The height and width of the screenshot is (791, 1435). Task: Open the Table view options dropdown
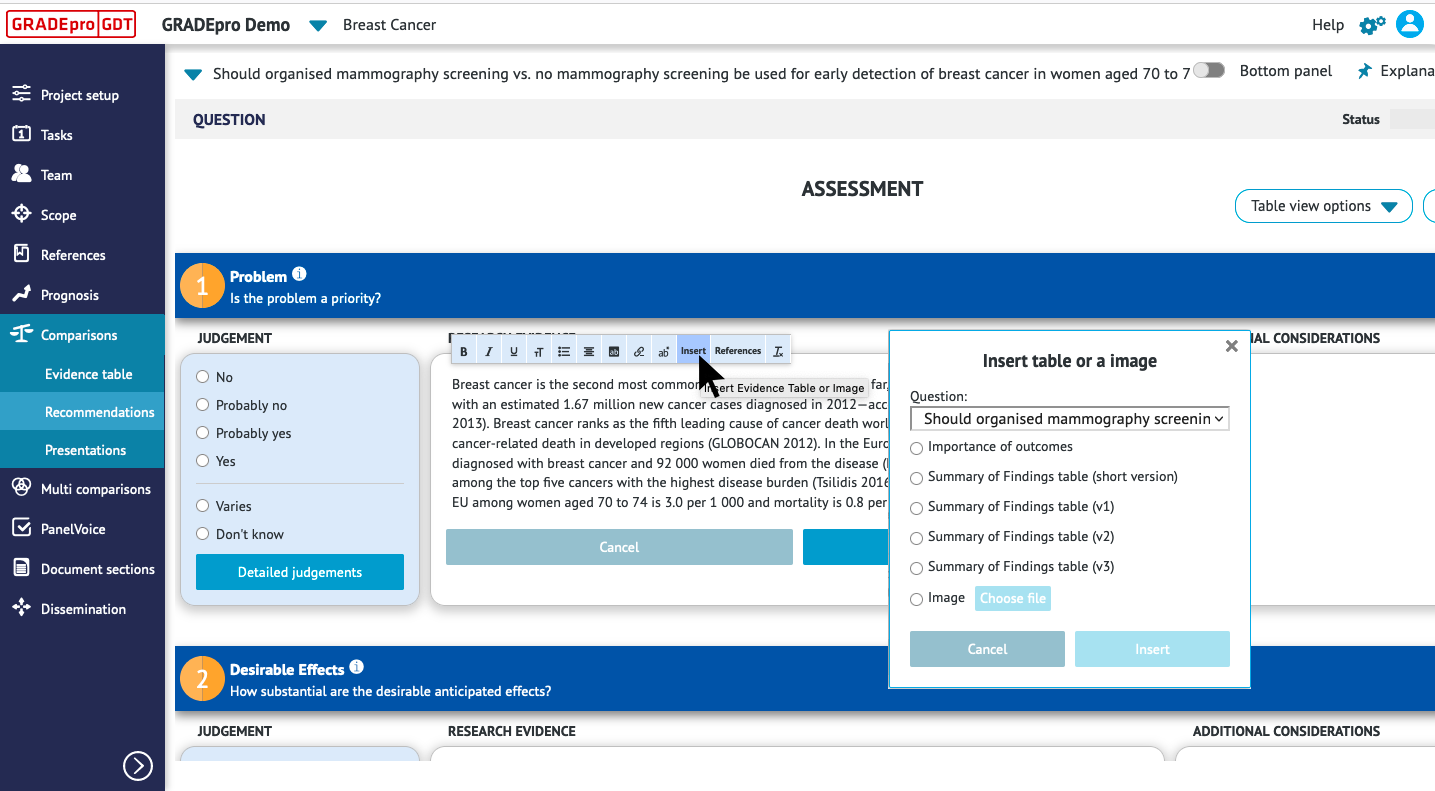coord(1323,206)
